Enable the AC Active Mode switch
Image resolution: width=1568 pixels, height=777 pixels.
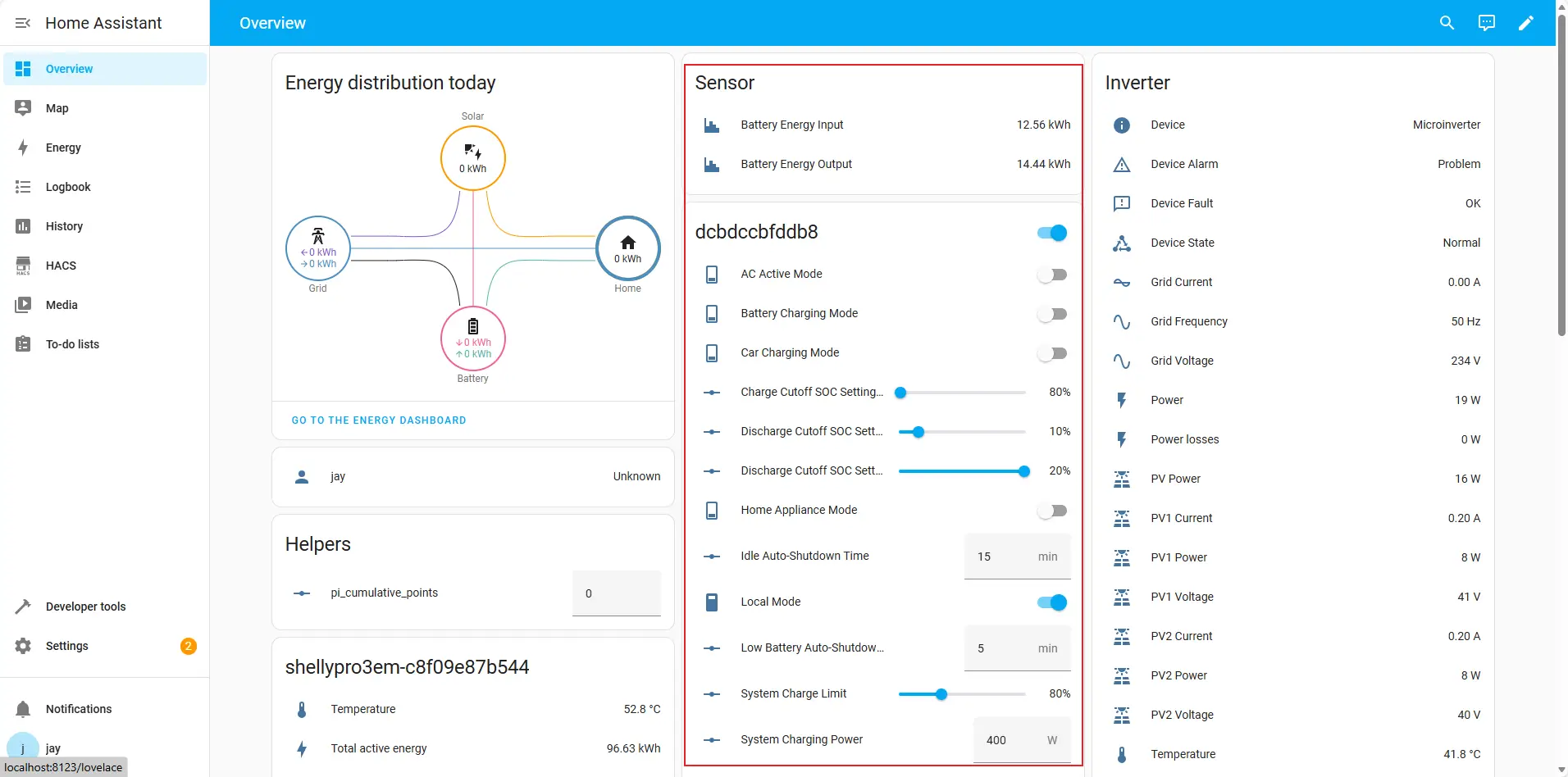pos(1051,275)
